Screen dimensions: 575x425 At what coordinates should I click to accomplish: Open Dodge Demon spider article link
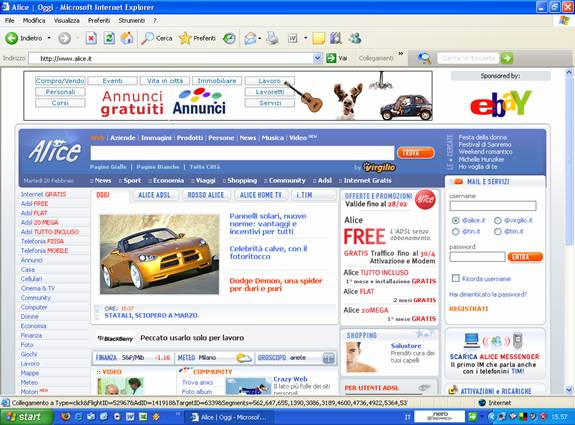click(276, 285)
